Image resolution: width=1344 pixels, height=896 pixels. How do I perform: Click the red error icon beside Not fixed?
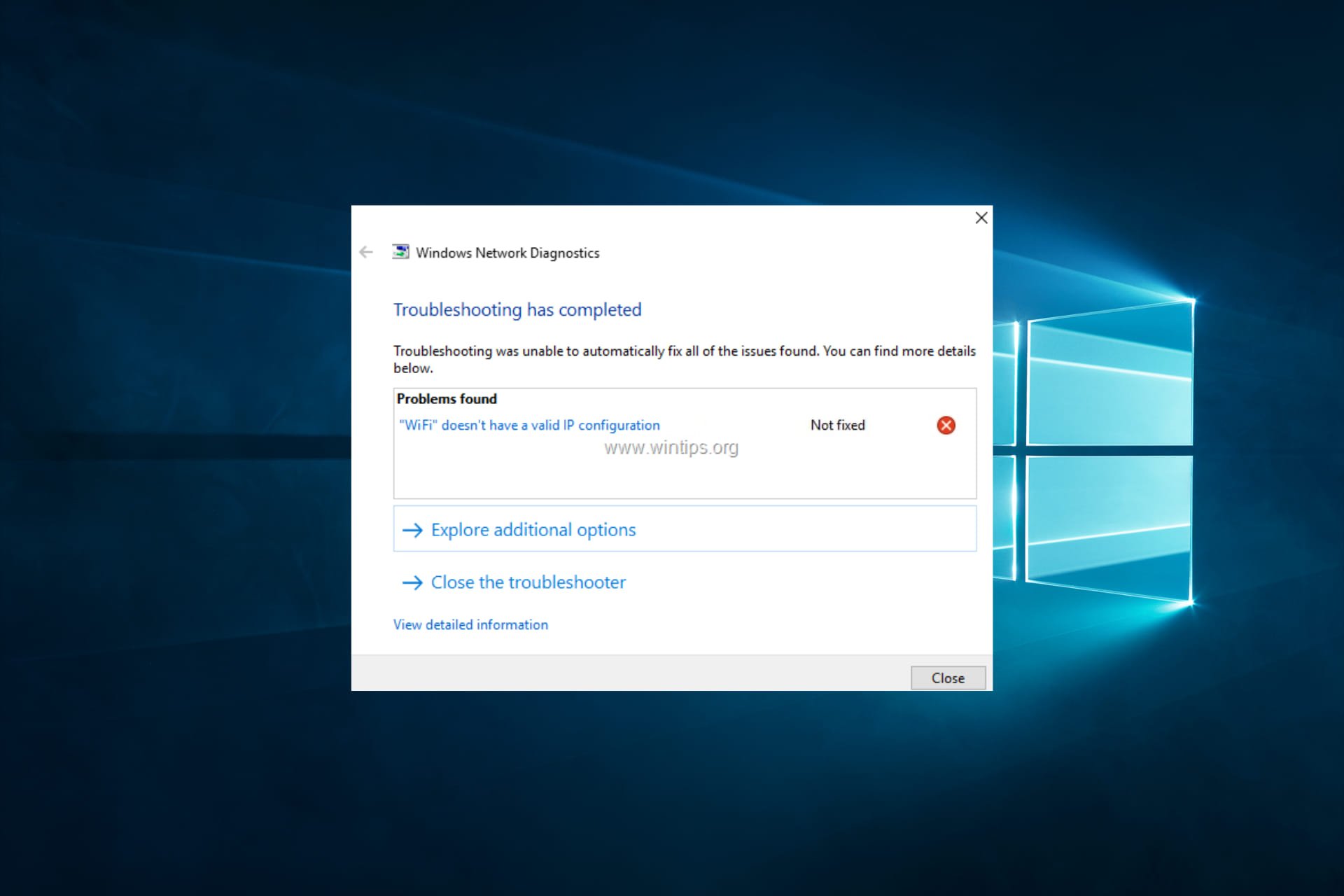[x=946, y=425]
